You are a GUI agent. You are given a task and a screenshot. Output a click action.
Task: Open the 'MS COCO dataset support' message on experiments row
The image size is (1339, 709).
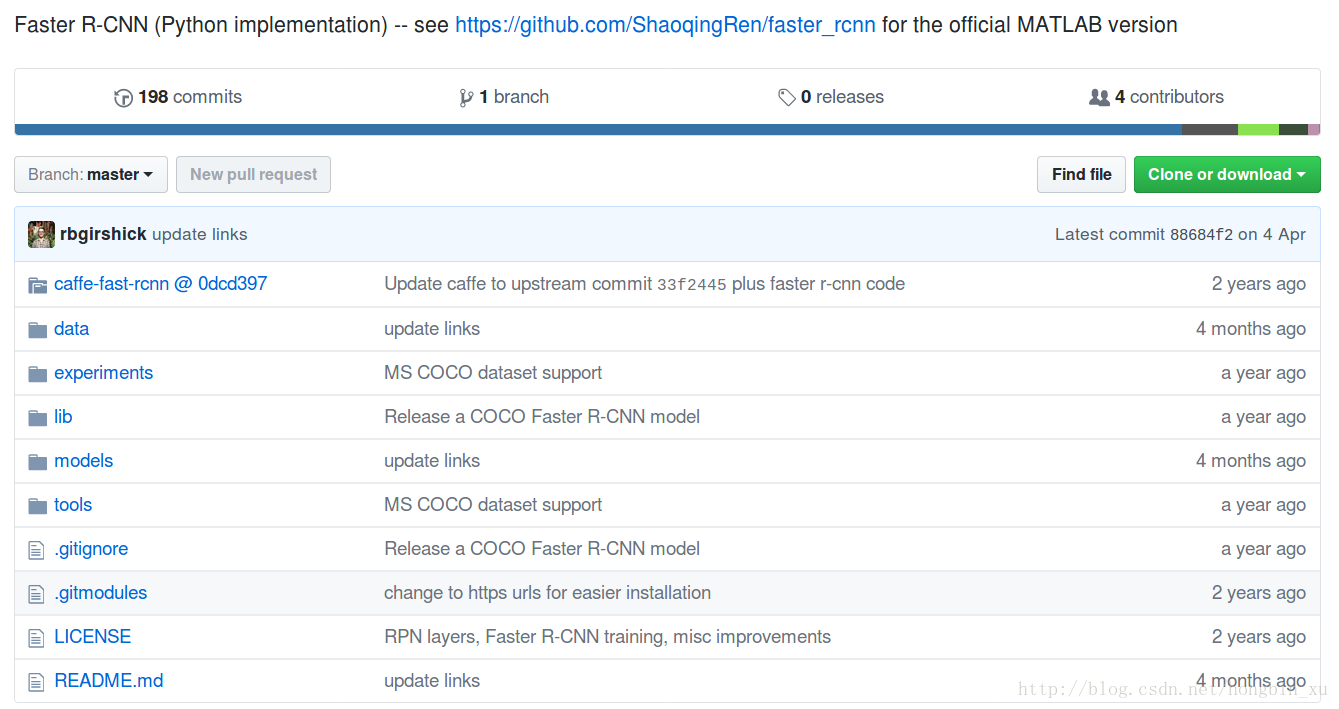tap(493, 372)
